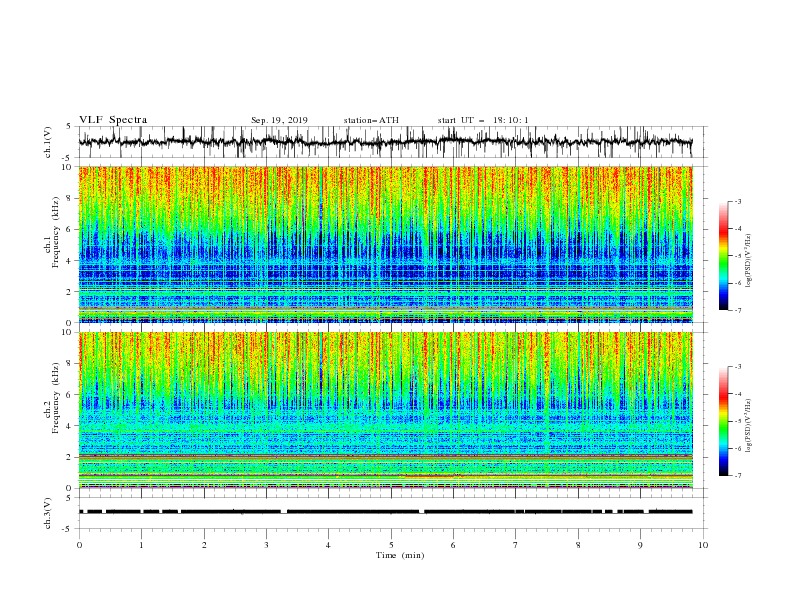This screenshot has height=612, width=792.
Task: Click the ch.1 spectrogram color scale bar
Action: click(x=723, y=256)
